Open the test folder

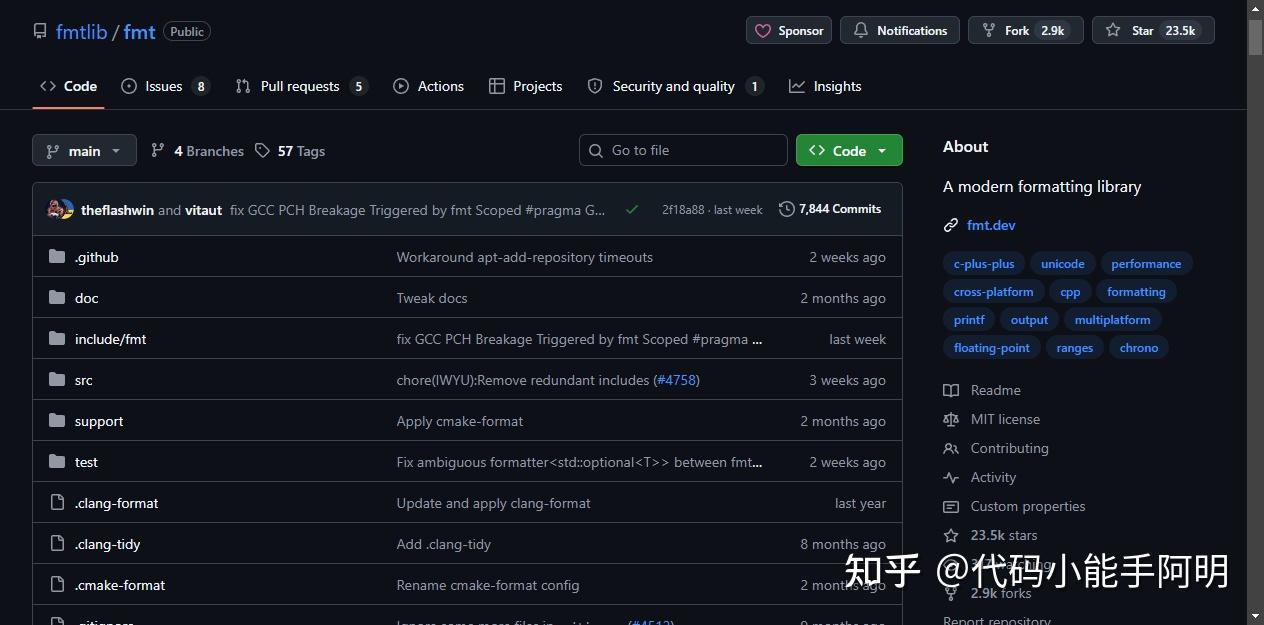pos(87,462)
